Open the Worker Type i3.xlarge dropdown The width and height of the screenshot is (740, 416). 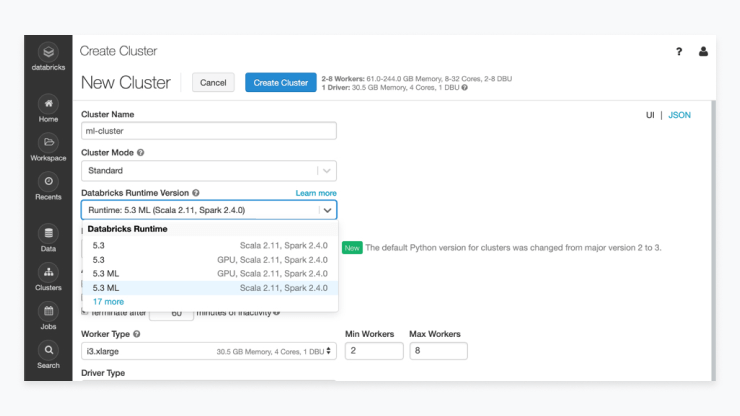[209, 351]
